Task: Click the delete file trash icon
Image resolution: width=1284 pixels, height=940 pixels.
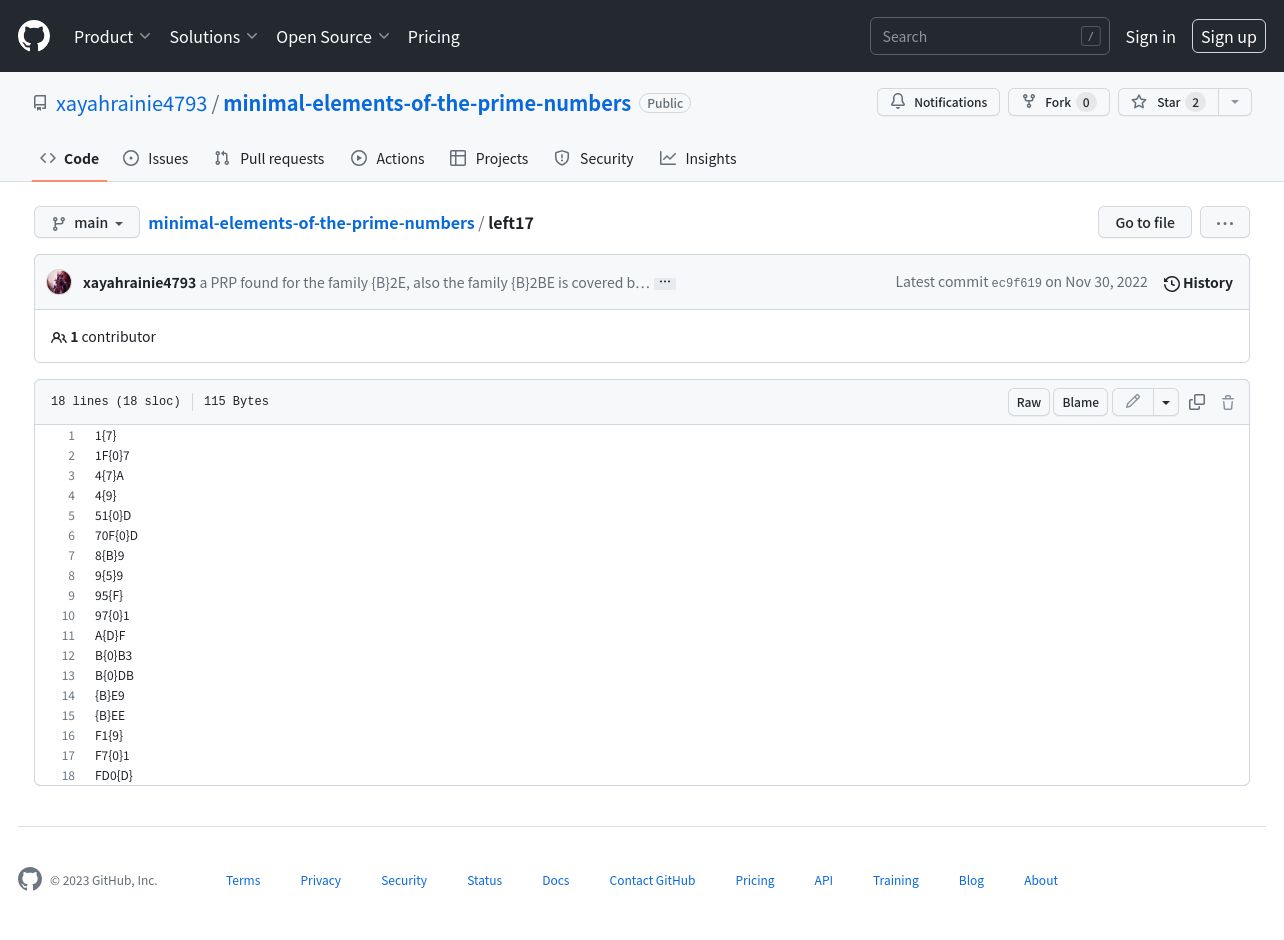Action: tap(1228, 402)
